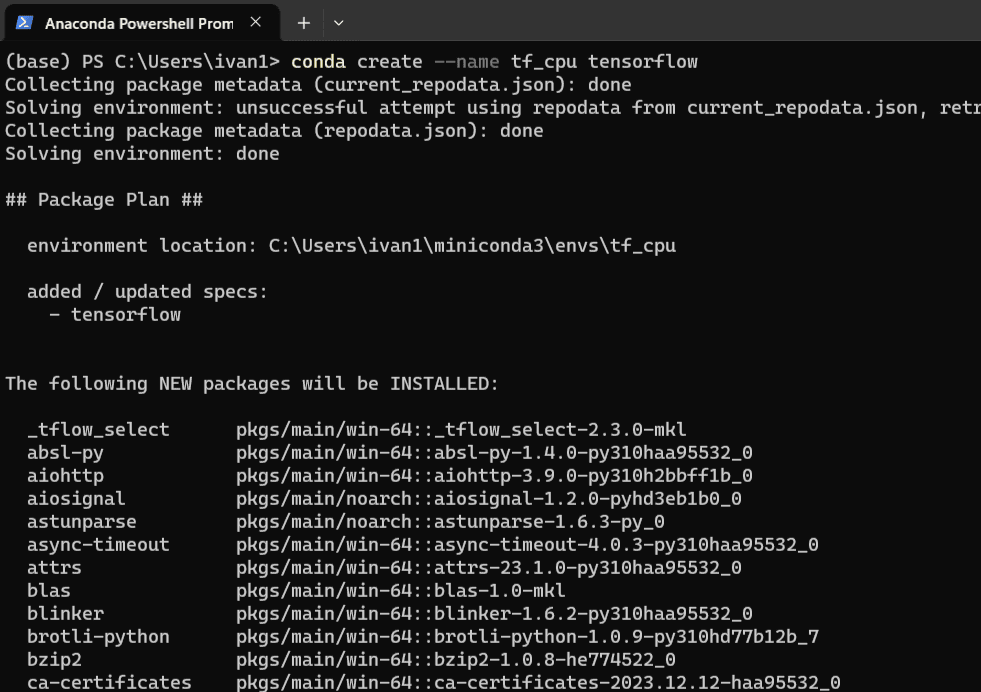Click the NEW packages will be INSTALLED line

(252, 384)
